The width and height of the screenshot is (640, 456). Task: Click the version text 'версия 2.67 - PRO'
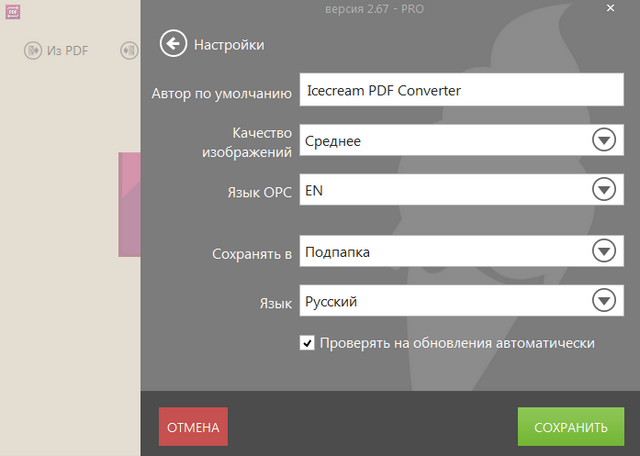[374, 9]
